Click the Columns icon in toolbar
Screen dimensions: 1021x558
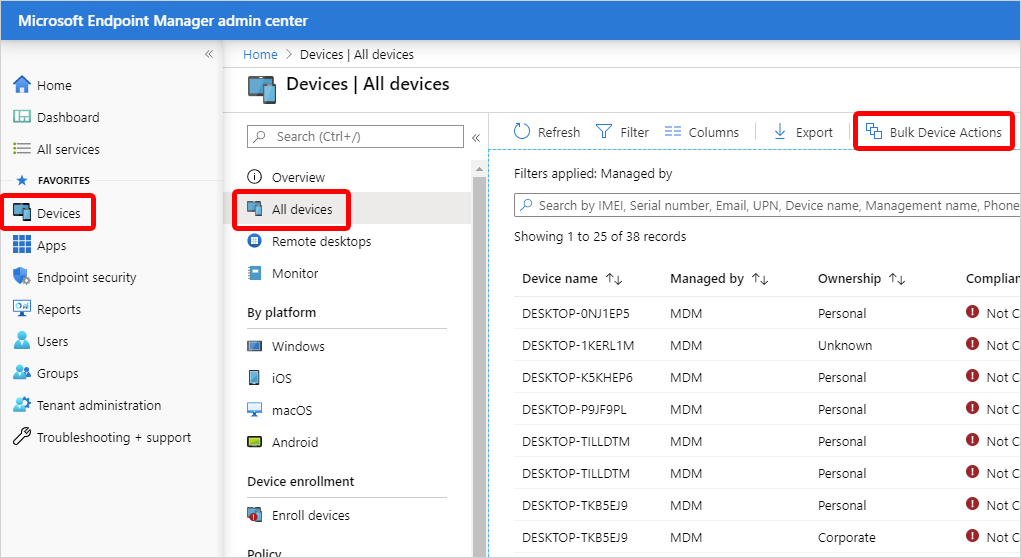coord(672,132)
